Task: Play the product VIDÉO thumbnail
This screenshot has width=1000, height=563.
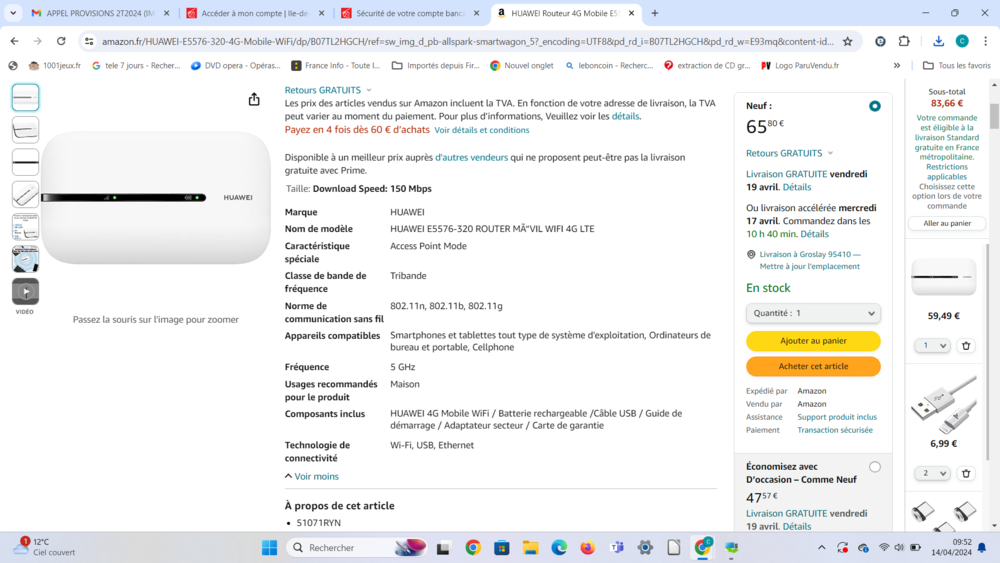Action: point(26,292)
